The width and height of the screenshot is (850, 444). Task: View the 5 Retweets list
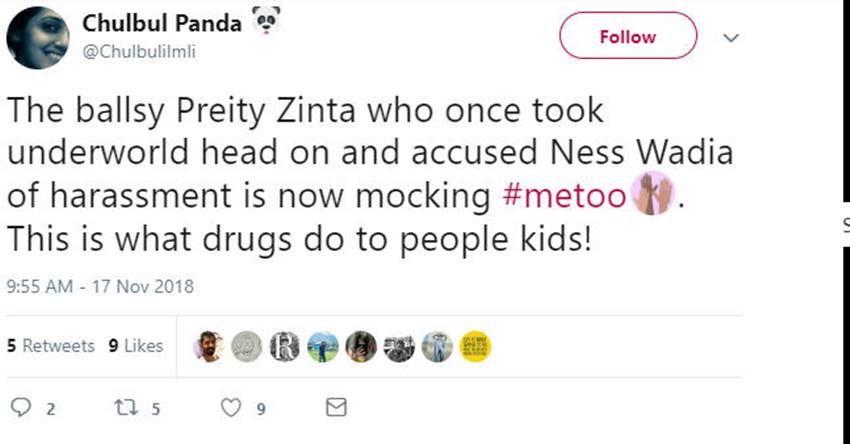pos(50,346)
